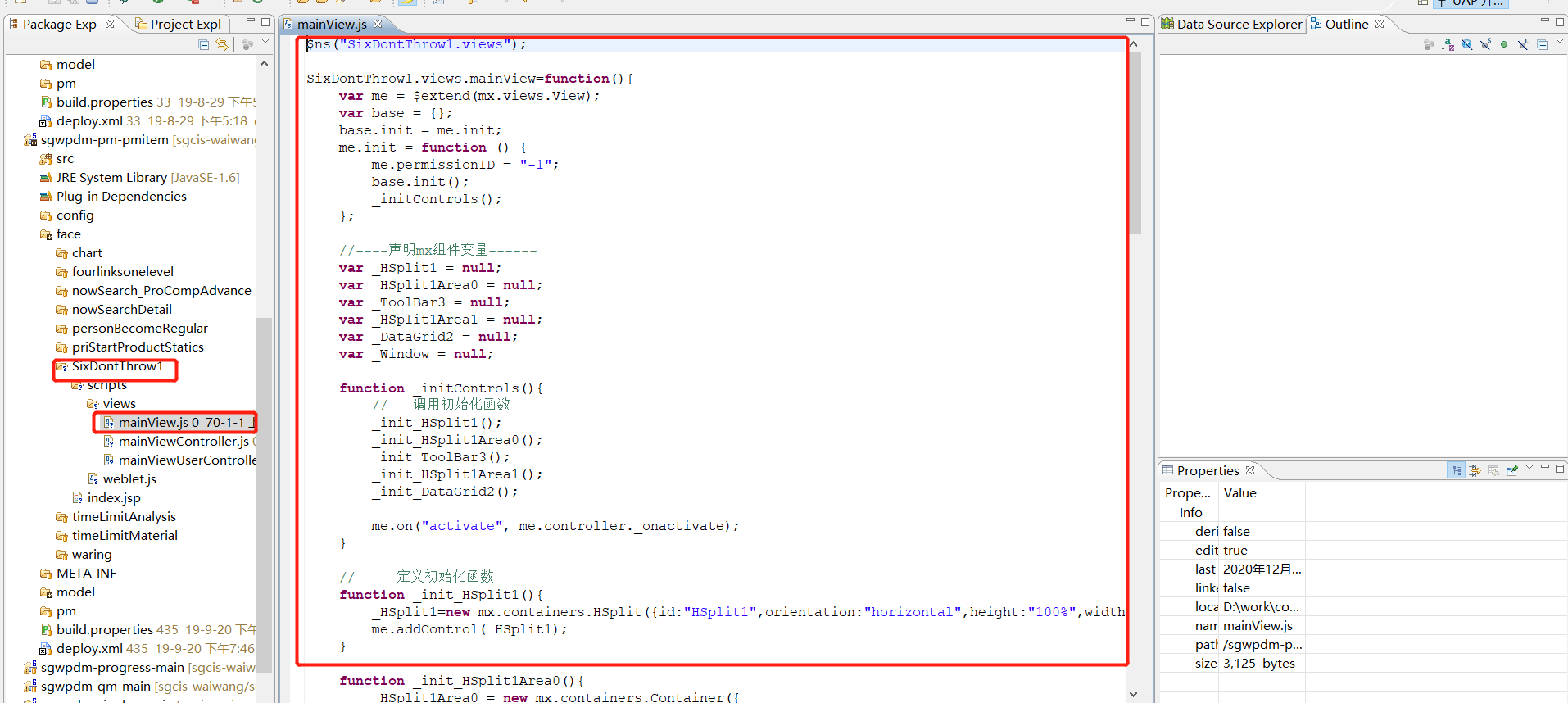Select sgwpdm-progress-main project
Image resolution: width=1568 pixels, height=703 pixels.
click(139, 667)
